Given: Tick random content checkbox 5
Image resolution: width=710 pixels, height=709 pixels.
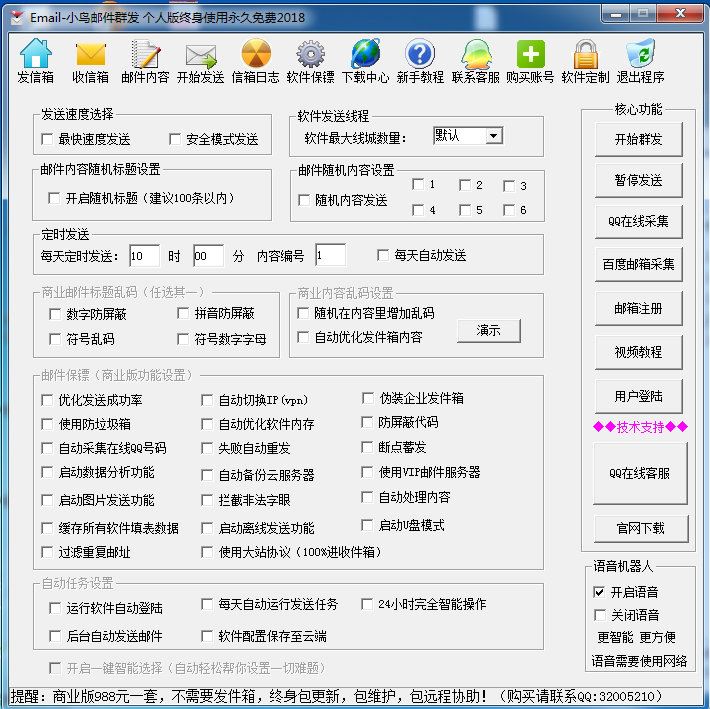Looking at the screenshot, I should pyautogui.click(x=465, y=210).
